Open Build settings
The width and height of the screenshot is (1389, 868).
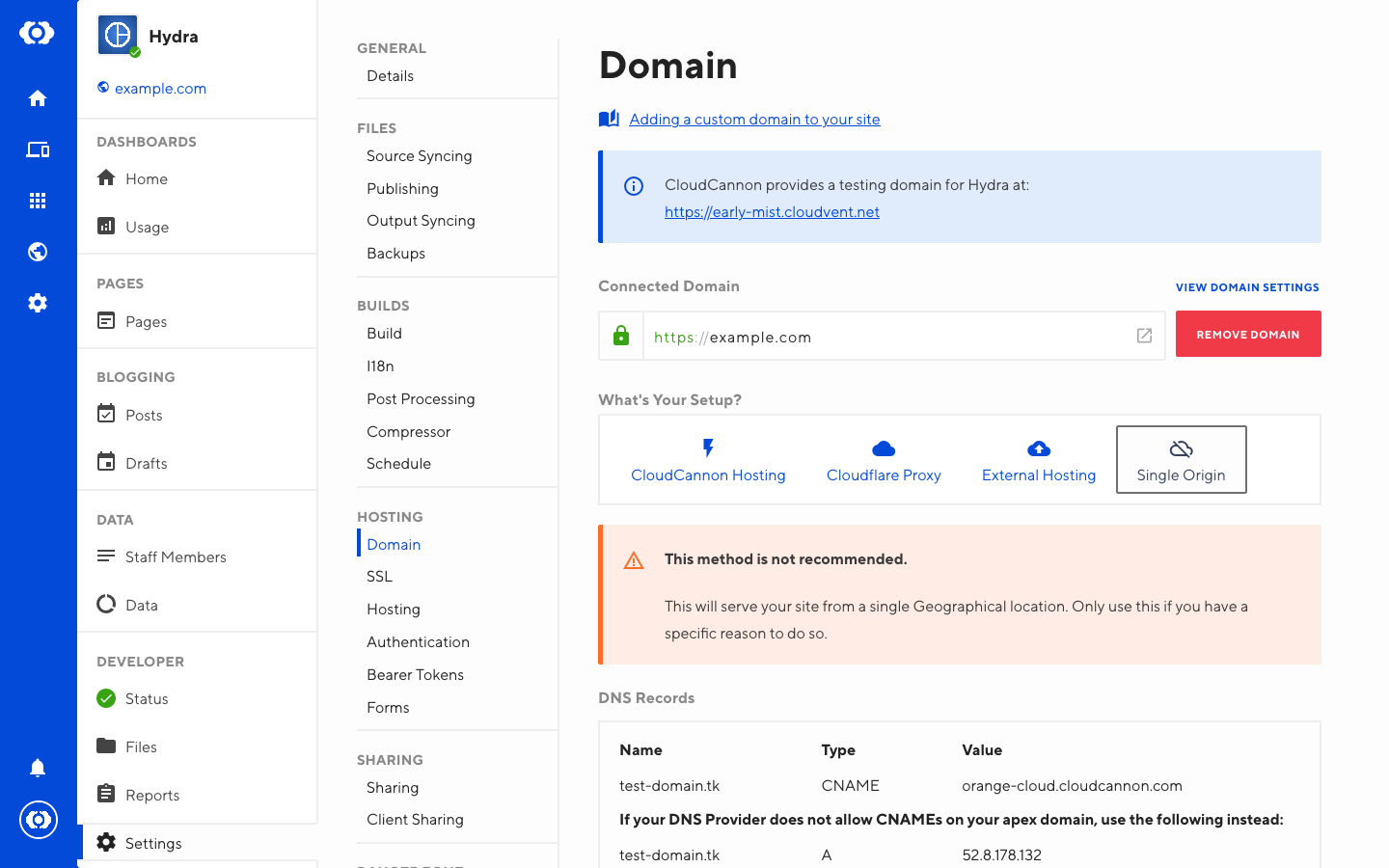(384, 334)
